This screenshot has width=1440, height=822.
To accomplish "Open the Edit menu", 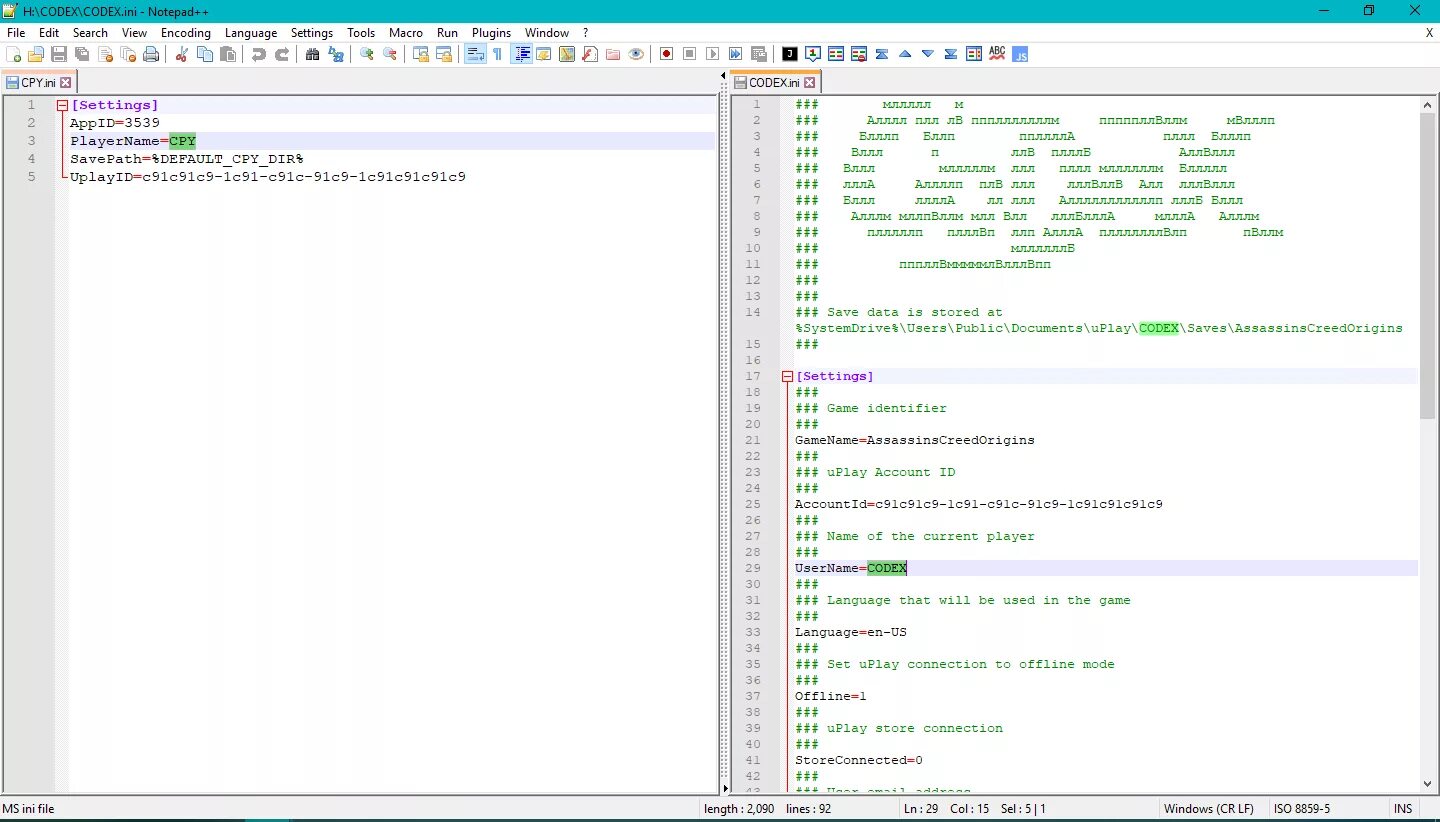I will coord(49,33).
